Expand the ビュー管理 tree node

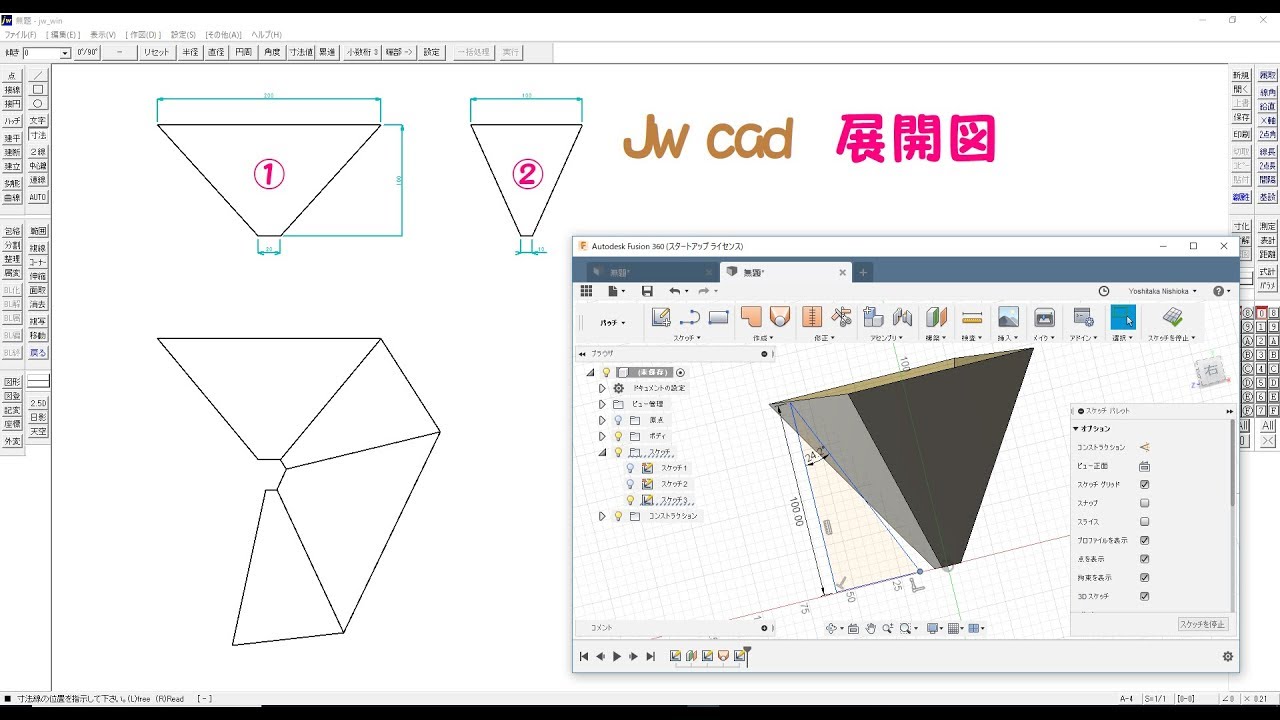coord(602,404)
